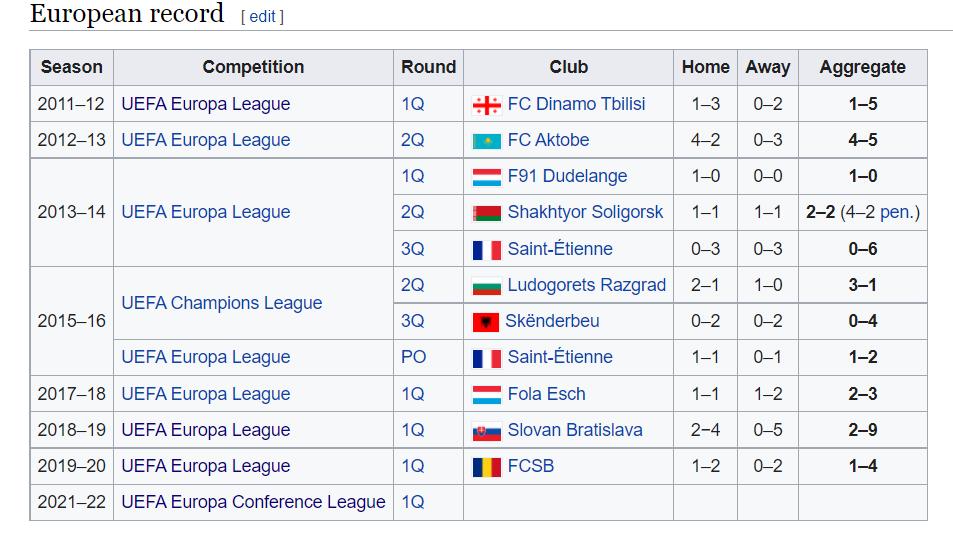Open the PO round link
Image resolution: width=953 pixels, height=552 pixels.
tap(413, 357)
